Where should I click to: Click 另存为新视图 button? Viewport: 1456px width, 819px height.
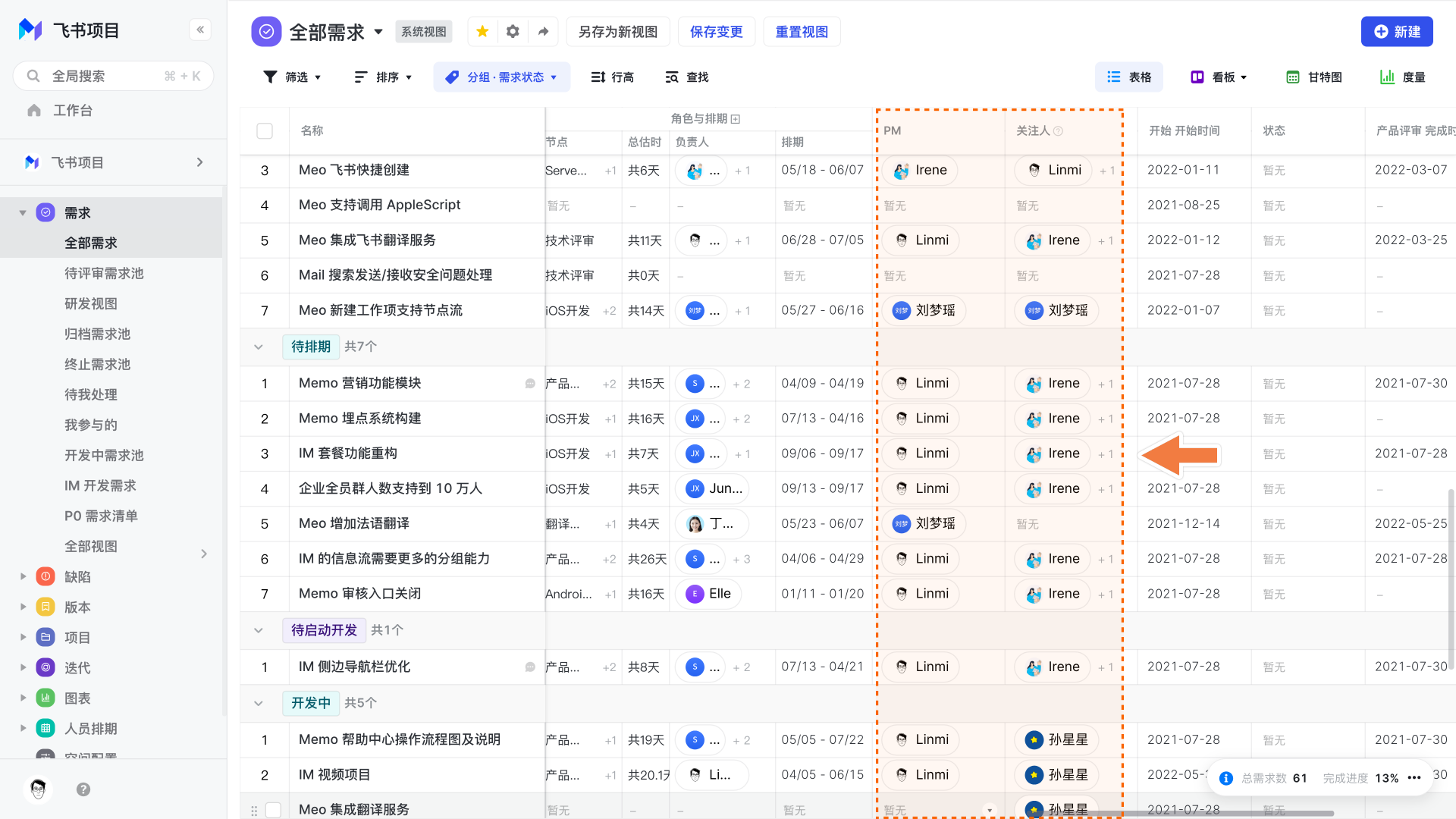click(x=618, y=32)
